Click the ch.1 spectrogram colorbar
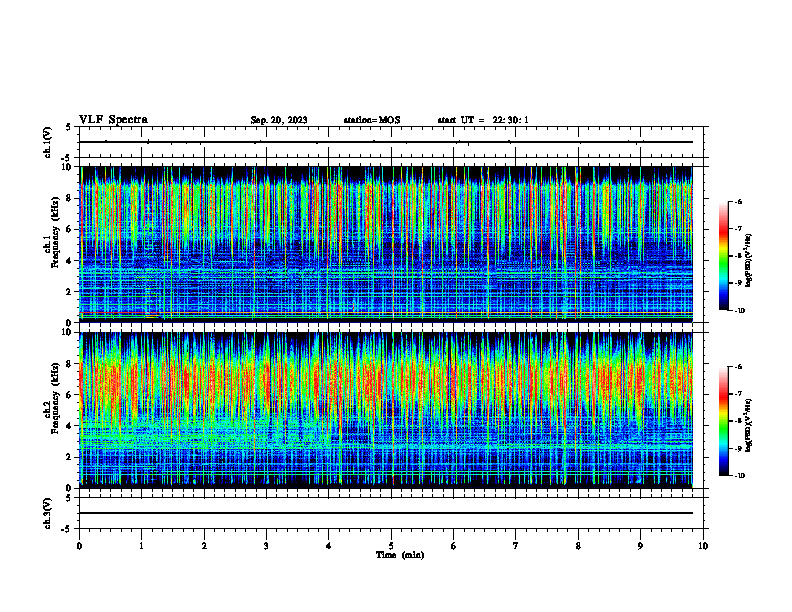 pyautogui.click(x=724, y=256)
